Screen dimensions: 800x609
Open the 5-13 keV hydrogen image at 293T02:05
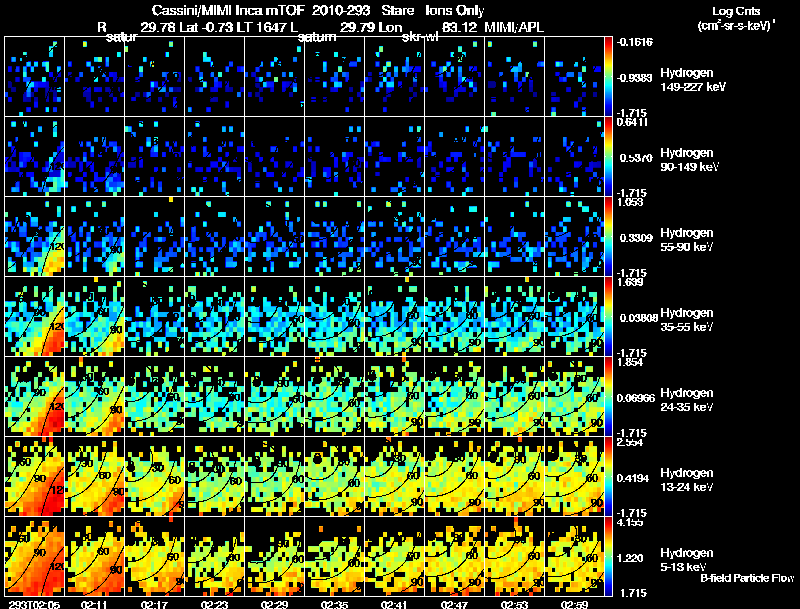35,556
